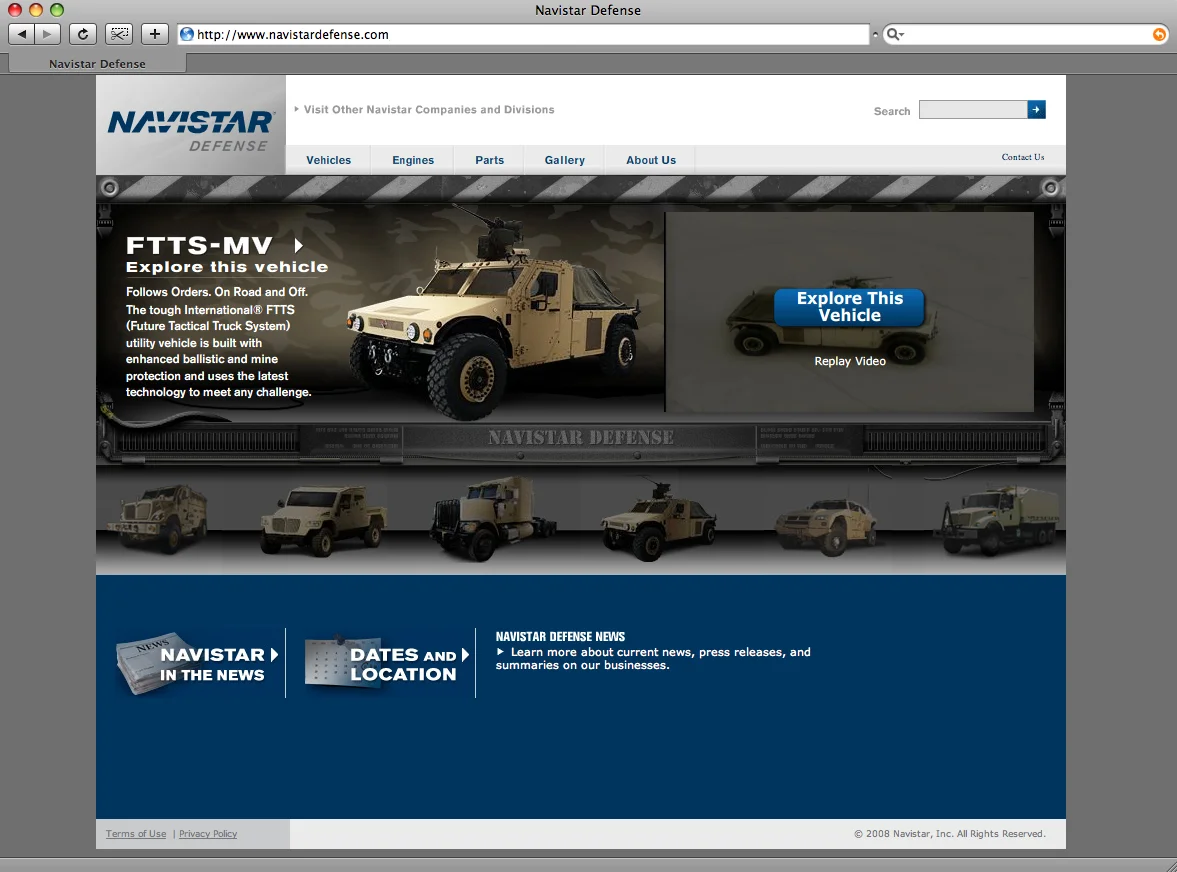Click the Explore This Vehicle blue button

click(850, 307)
